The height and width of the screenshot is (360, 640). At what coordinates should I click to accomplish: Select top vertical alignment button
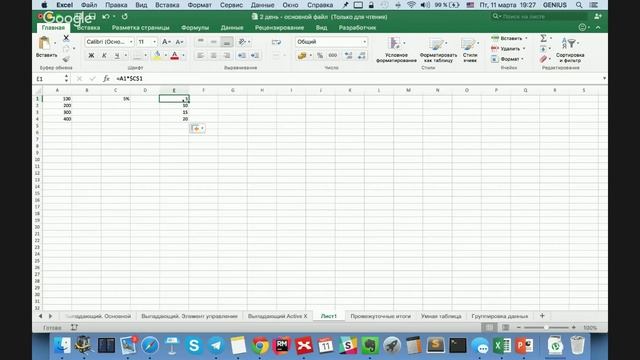click(200, 42)
